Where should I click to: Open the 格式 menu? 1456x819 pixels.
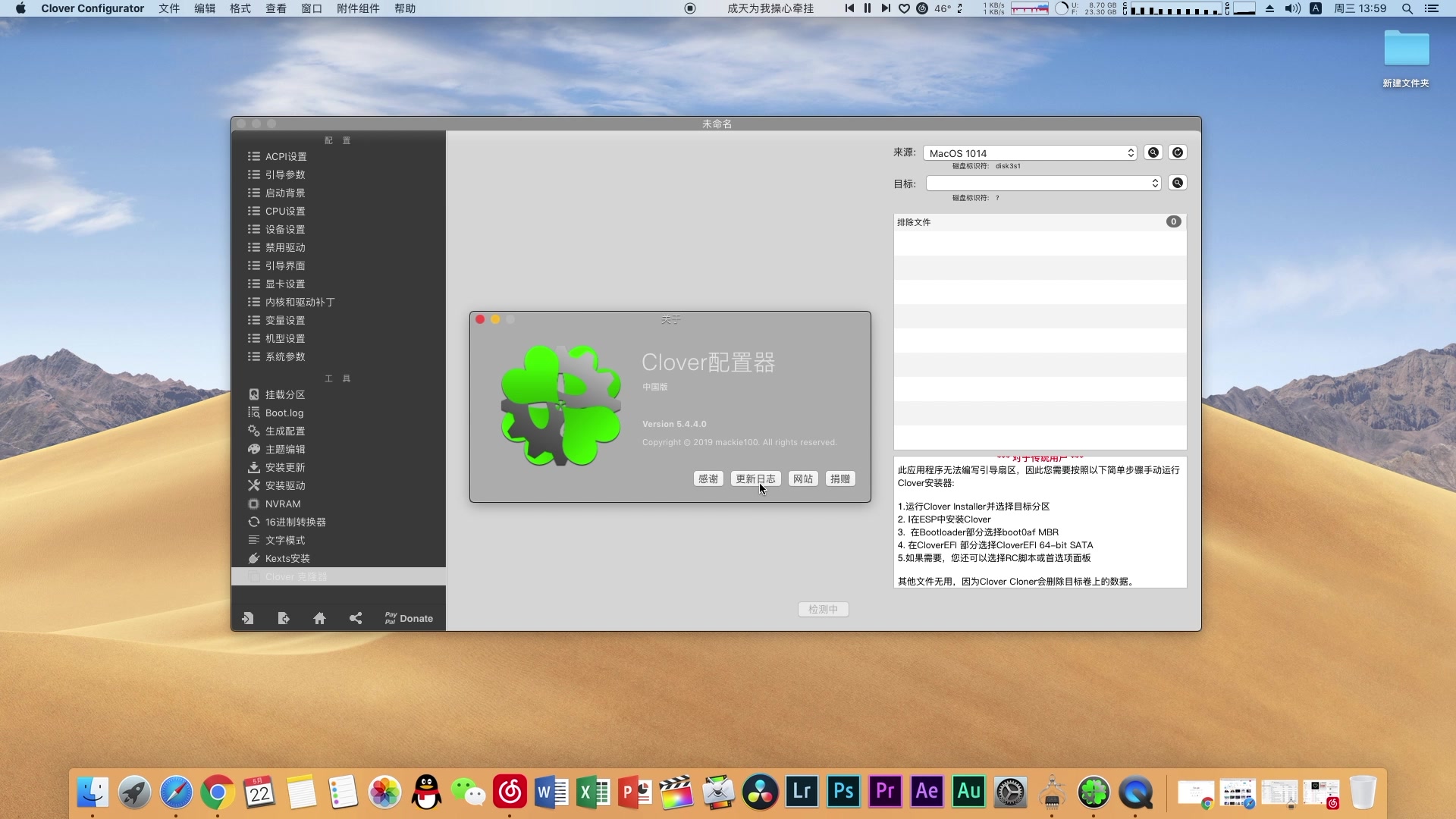point(240,8)
